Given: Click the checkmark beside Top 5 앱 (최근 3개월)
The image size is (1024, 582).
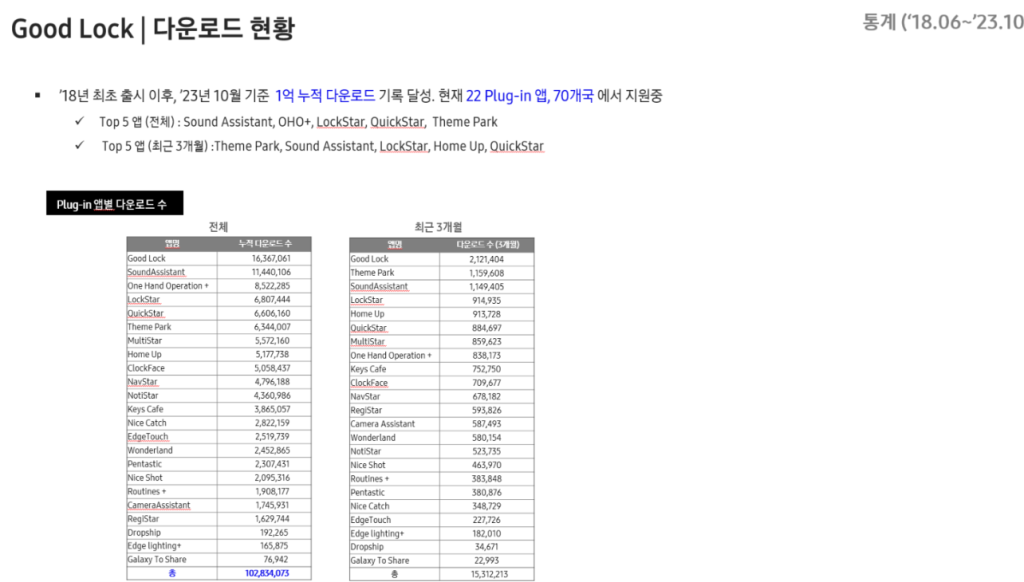Looking at the screenshot, I should click(x=79, y=146).
